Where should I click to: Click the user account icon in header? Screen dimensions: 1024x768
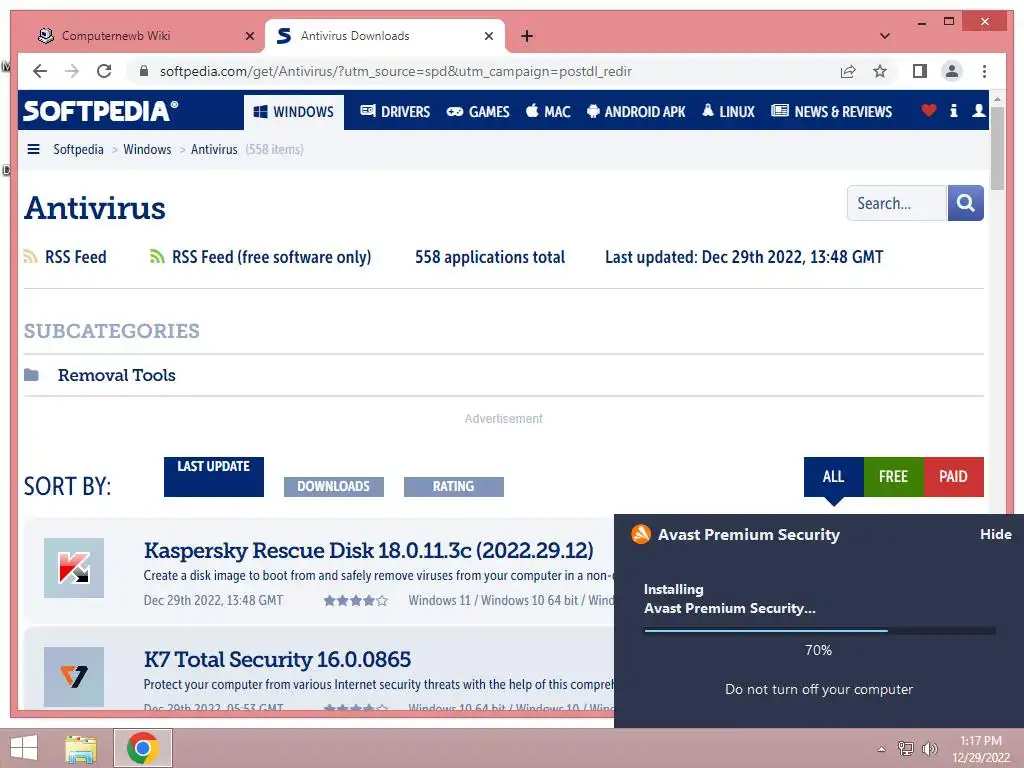978,110
